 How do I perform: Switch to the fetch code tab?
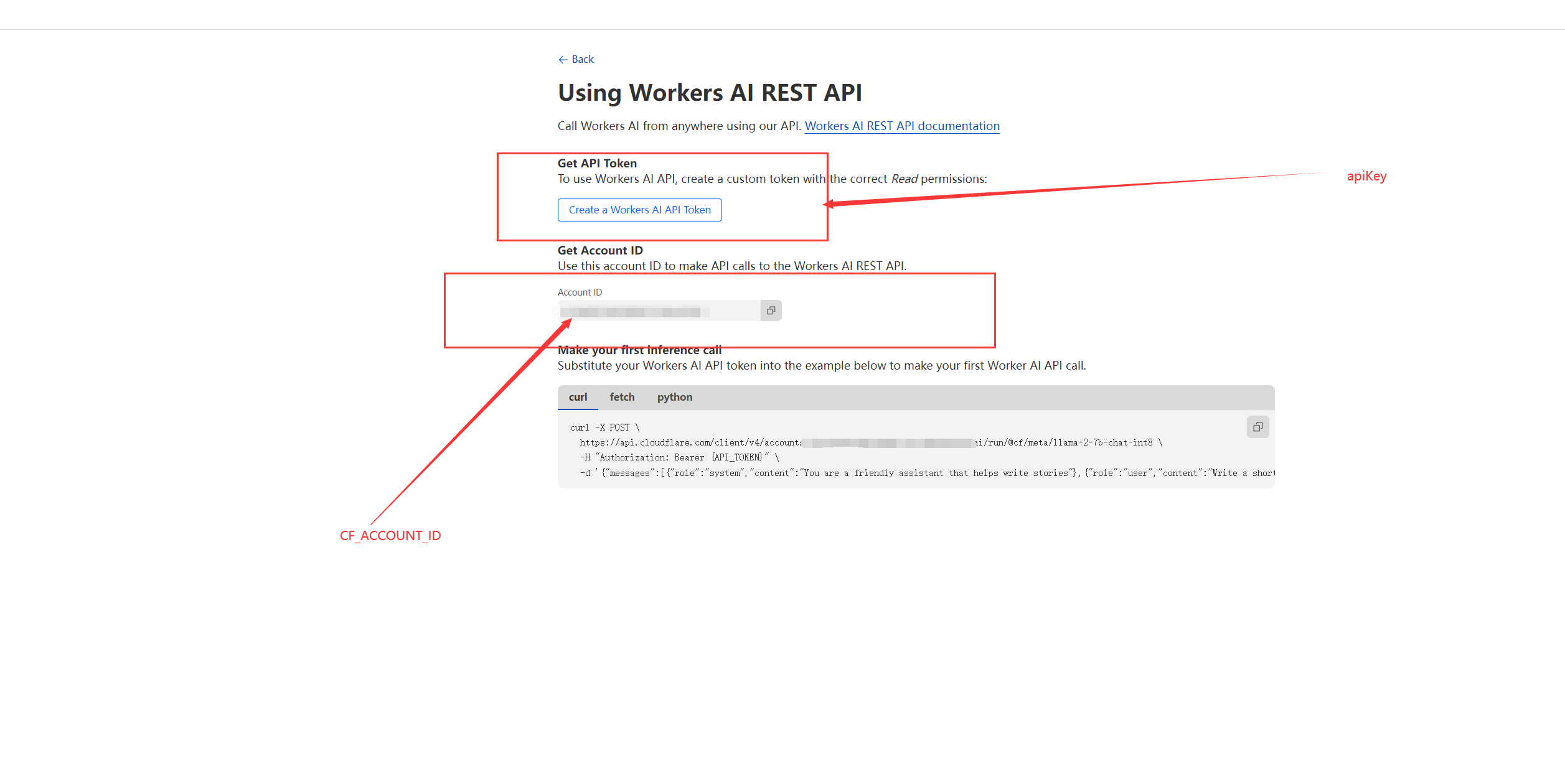click(x=622, y=397)
